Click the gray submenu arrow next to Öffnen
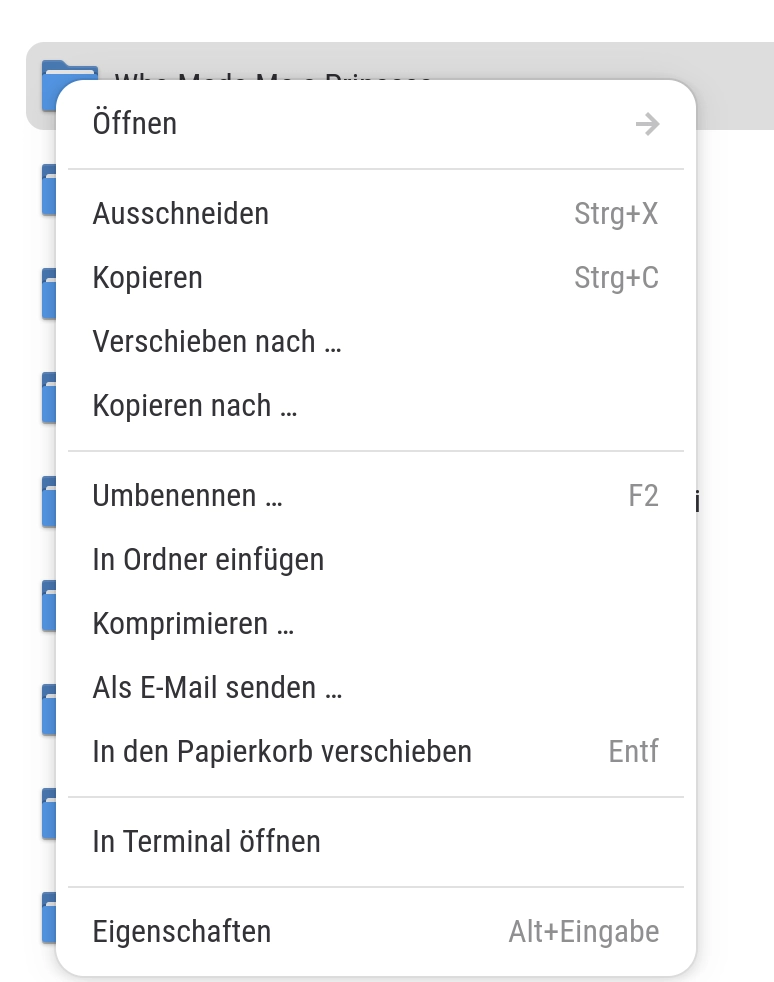This screenshot has height=982, width=774. click(648, 124)
